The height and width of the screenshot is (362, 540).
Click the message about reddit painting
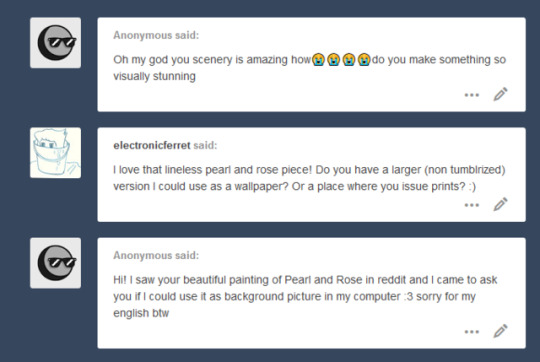coord(305,296)
